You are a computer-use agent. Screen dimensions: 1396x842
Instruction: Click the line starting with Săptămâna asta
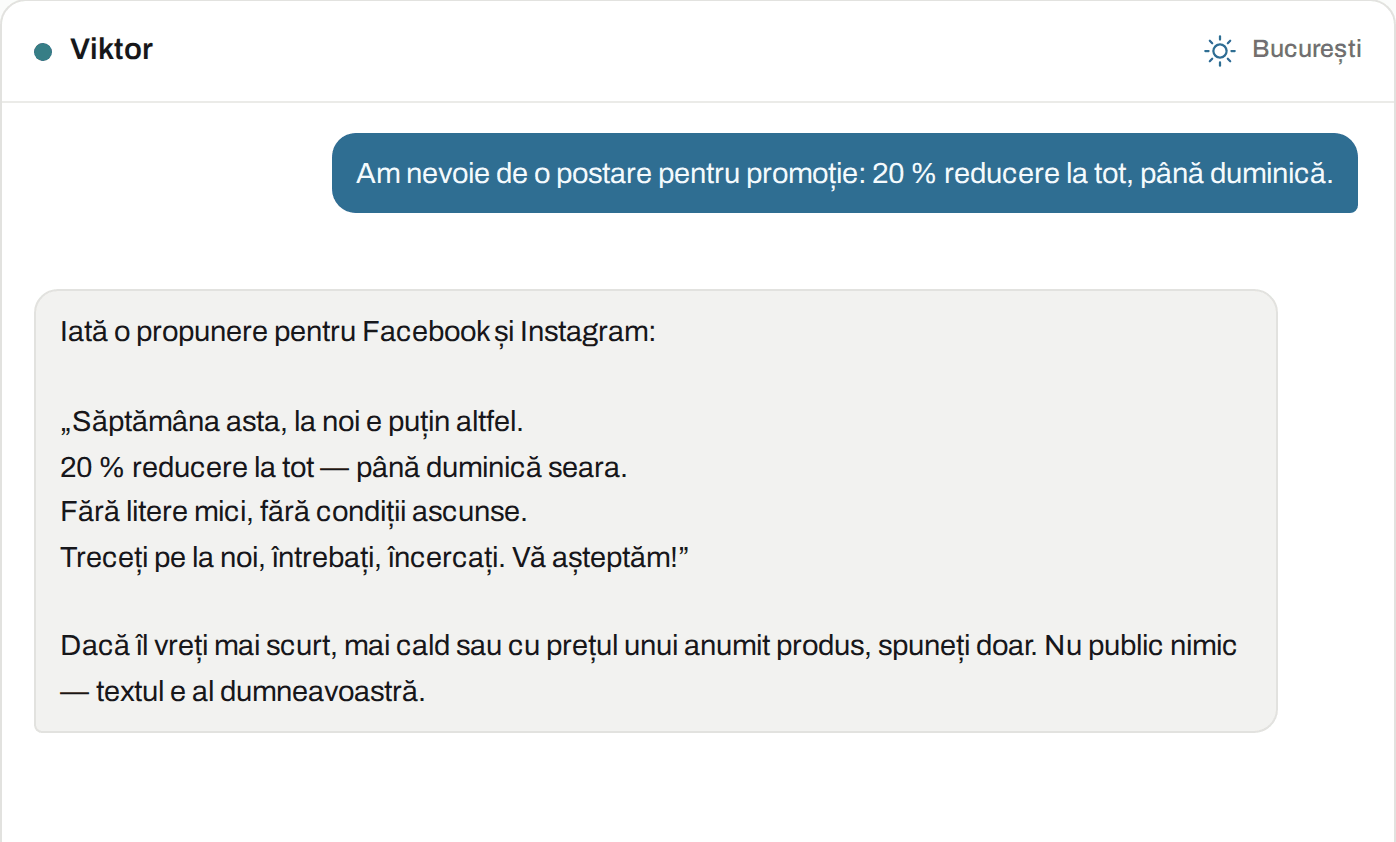[x=292, y=422]
